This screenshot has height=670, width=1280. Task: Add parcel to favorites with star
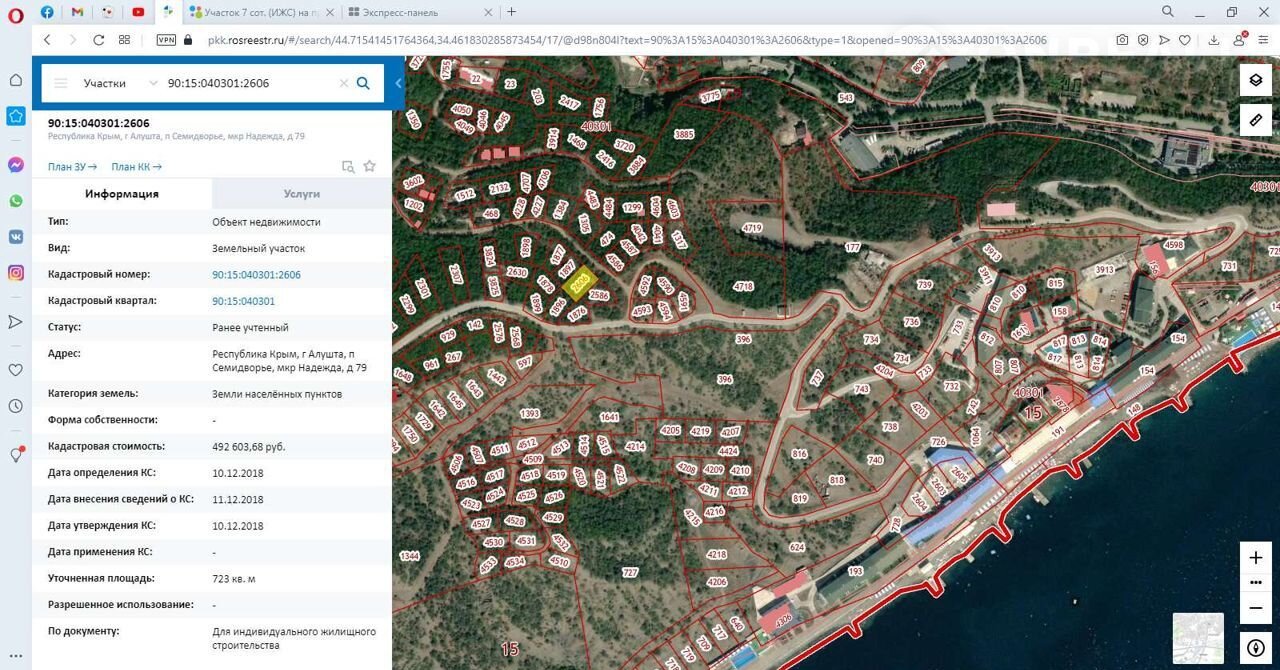pos(369,166)
